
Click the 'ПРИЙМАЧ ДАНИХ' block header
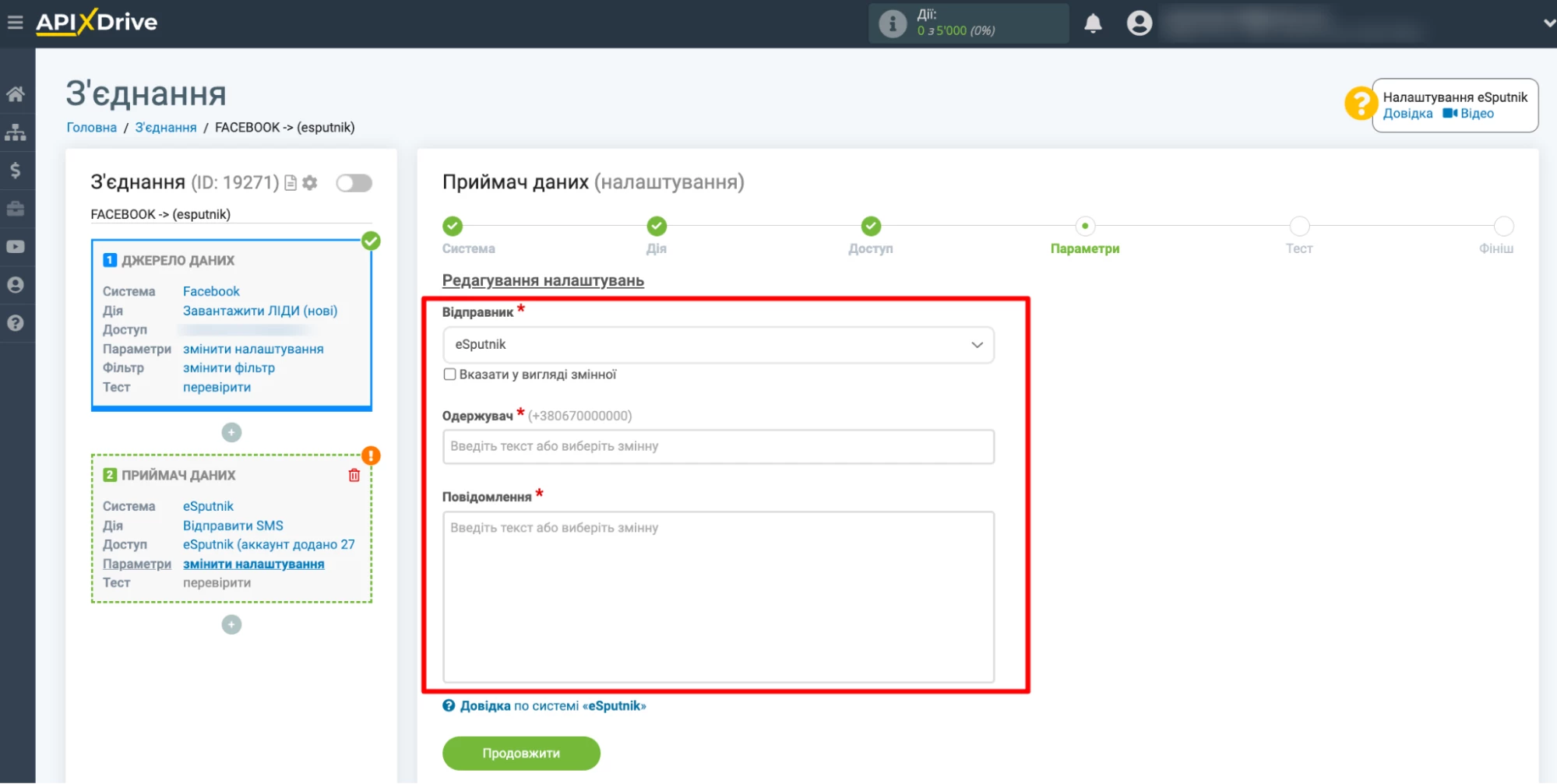coord(178,475)
